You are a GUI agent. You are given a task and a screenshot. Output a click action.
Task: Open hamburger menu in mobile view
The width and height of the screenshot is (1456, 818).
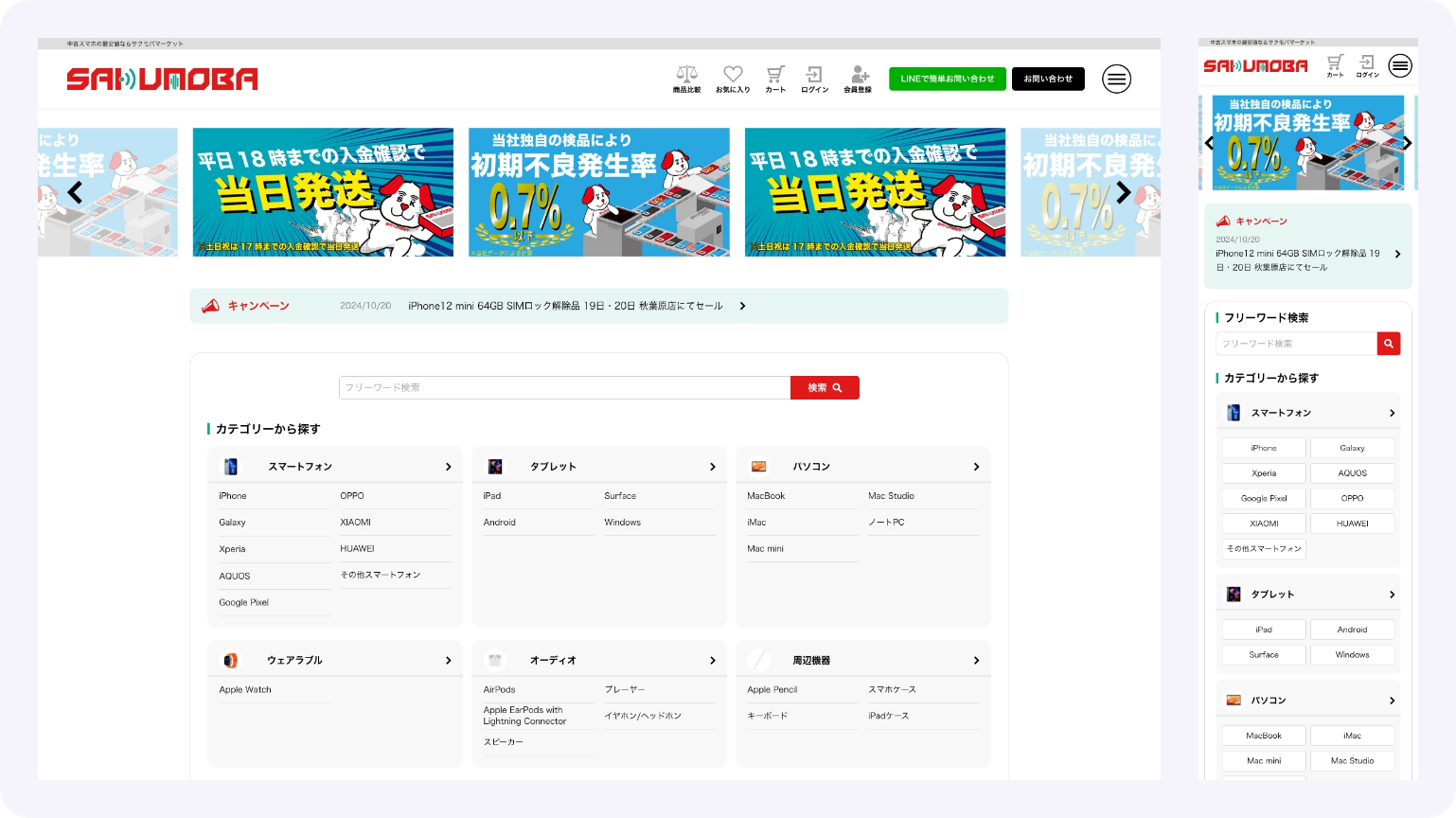(x=1400, y=65)
